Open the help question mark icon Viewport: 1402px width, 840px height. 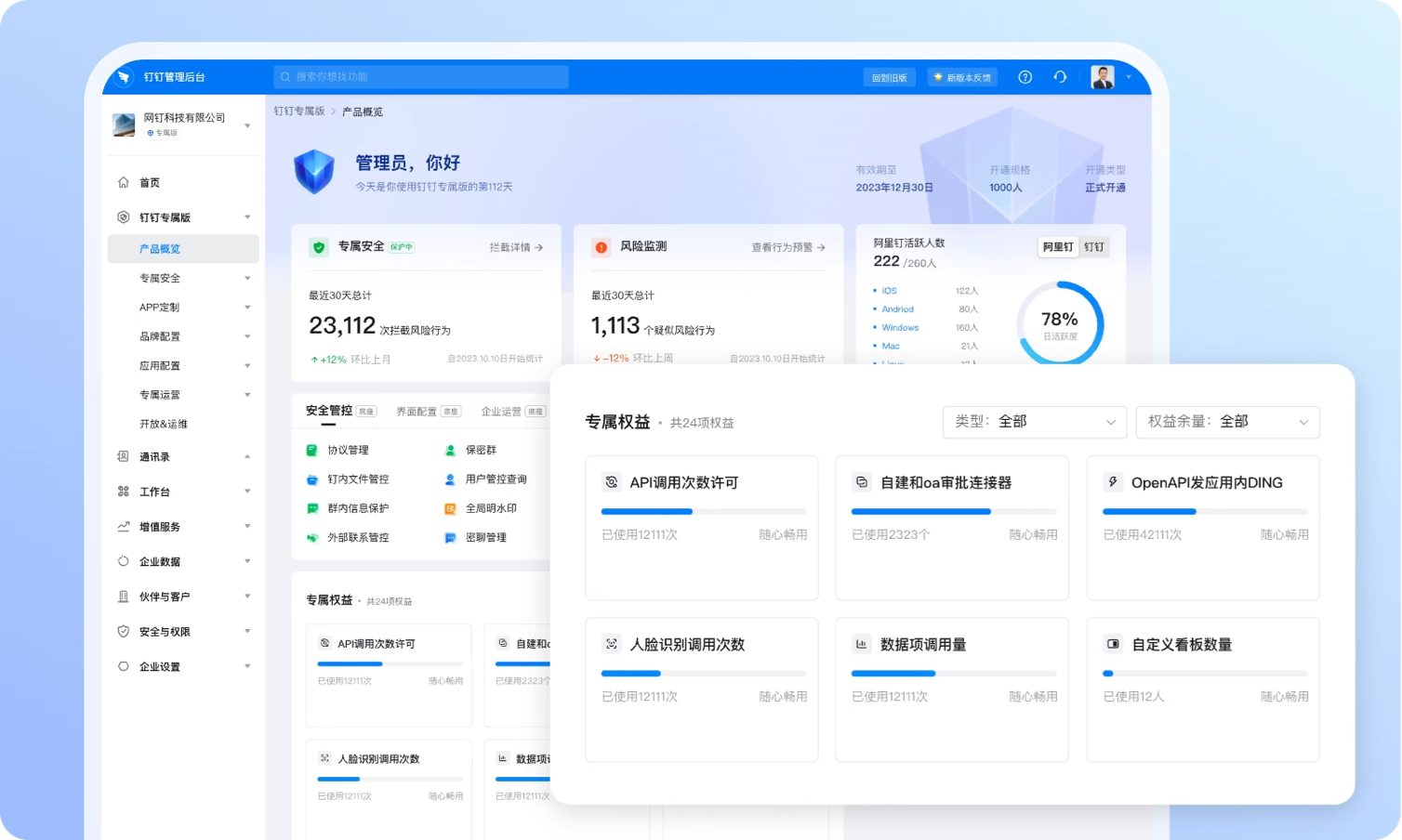click(1025, 77)
